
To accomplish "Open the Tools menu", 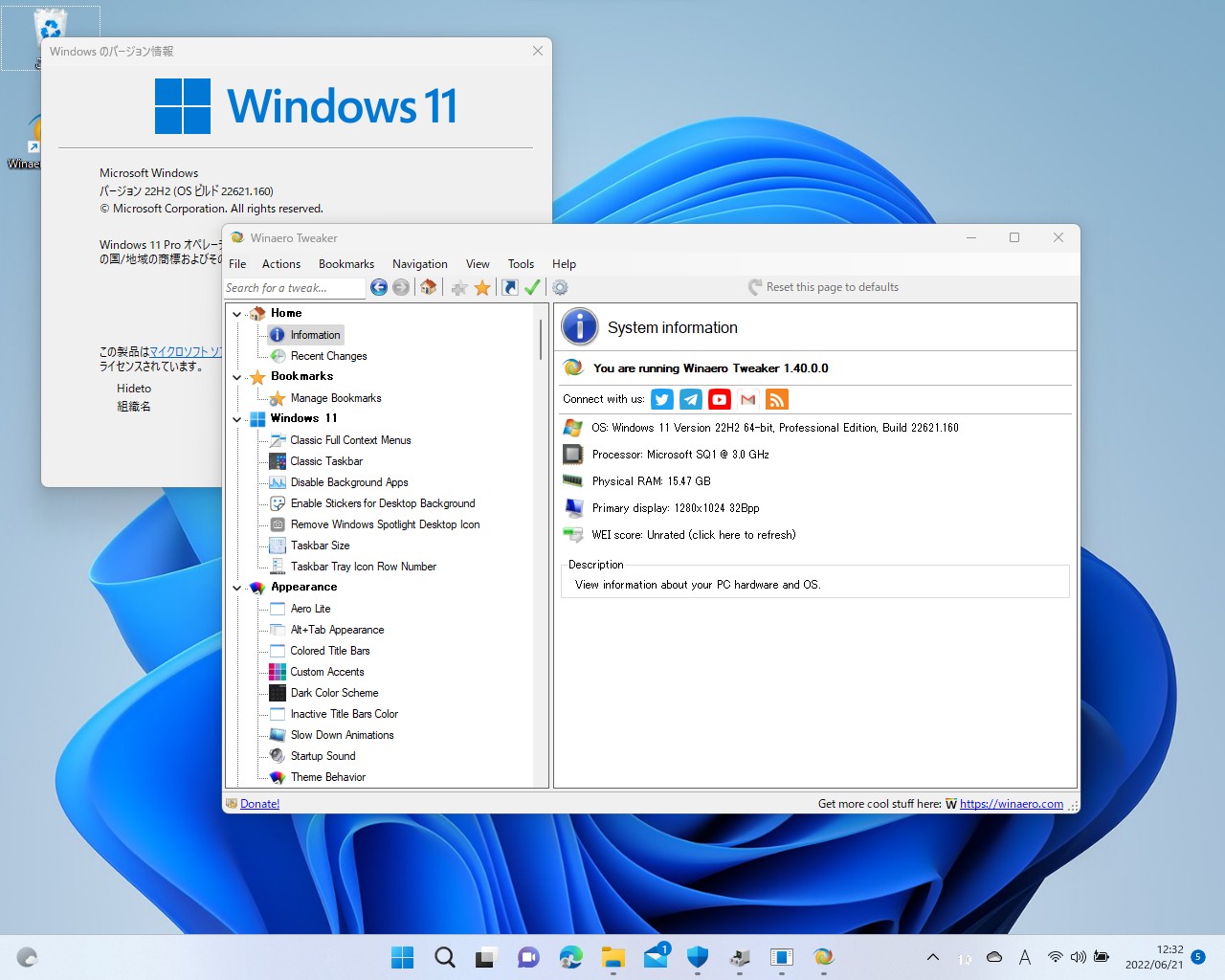I will coord(521,263).
